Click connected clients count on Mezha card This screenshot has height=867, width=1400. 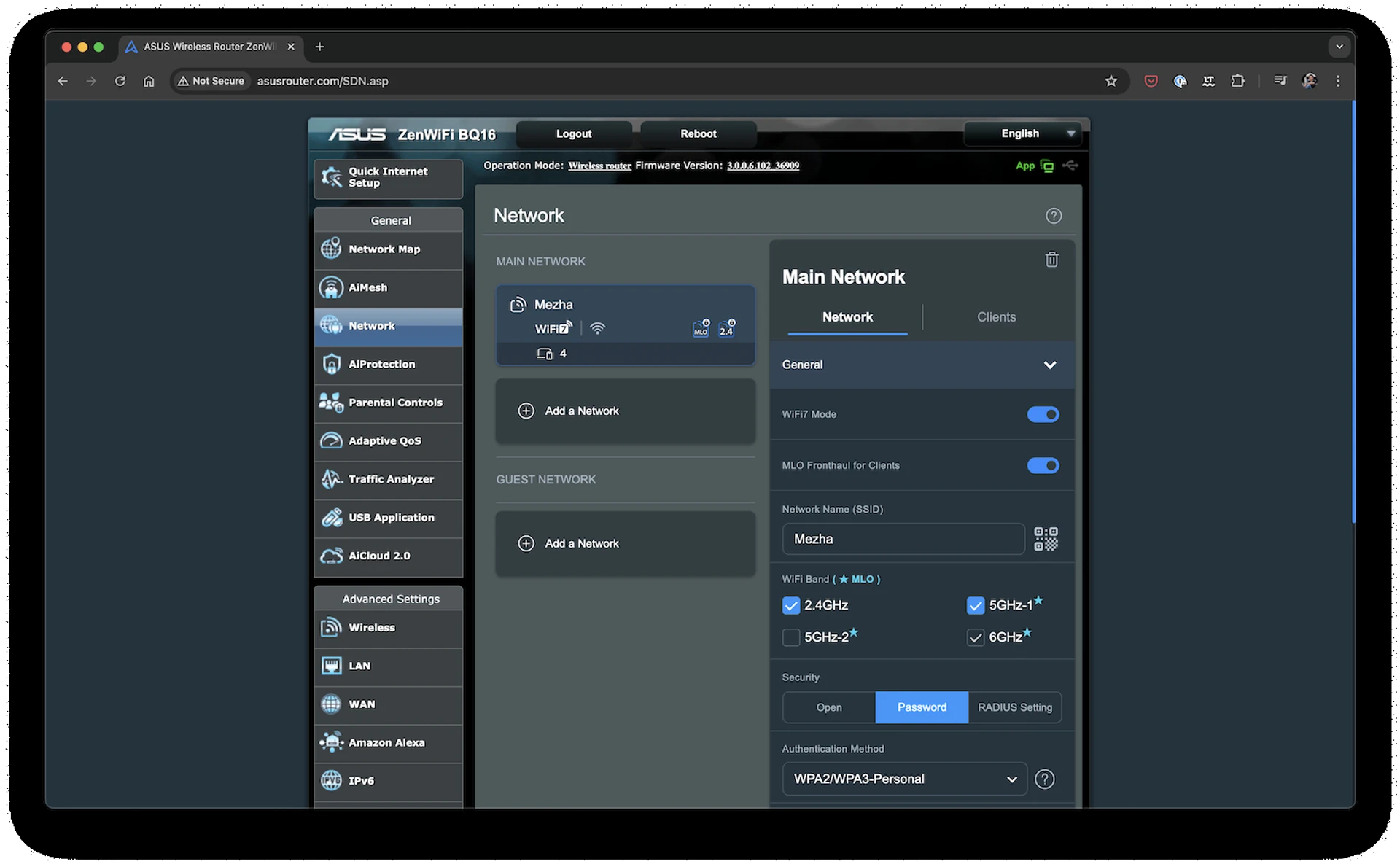tap(552, 354)
